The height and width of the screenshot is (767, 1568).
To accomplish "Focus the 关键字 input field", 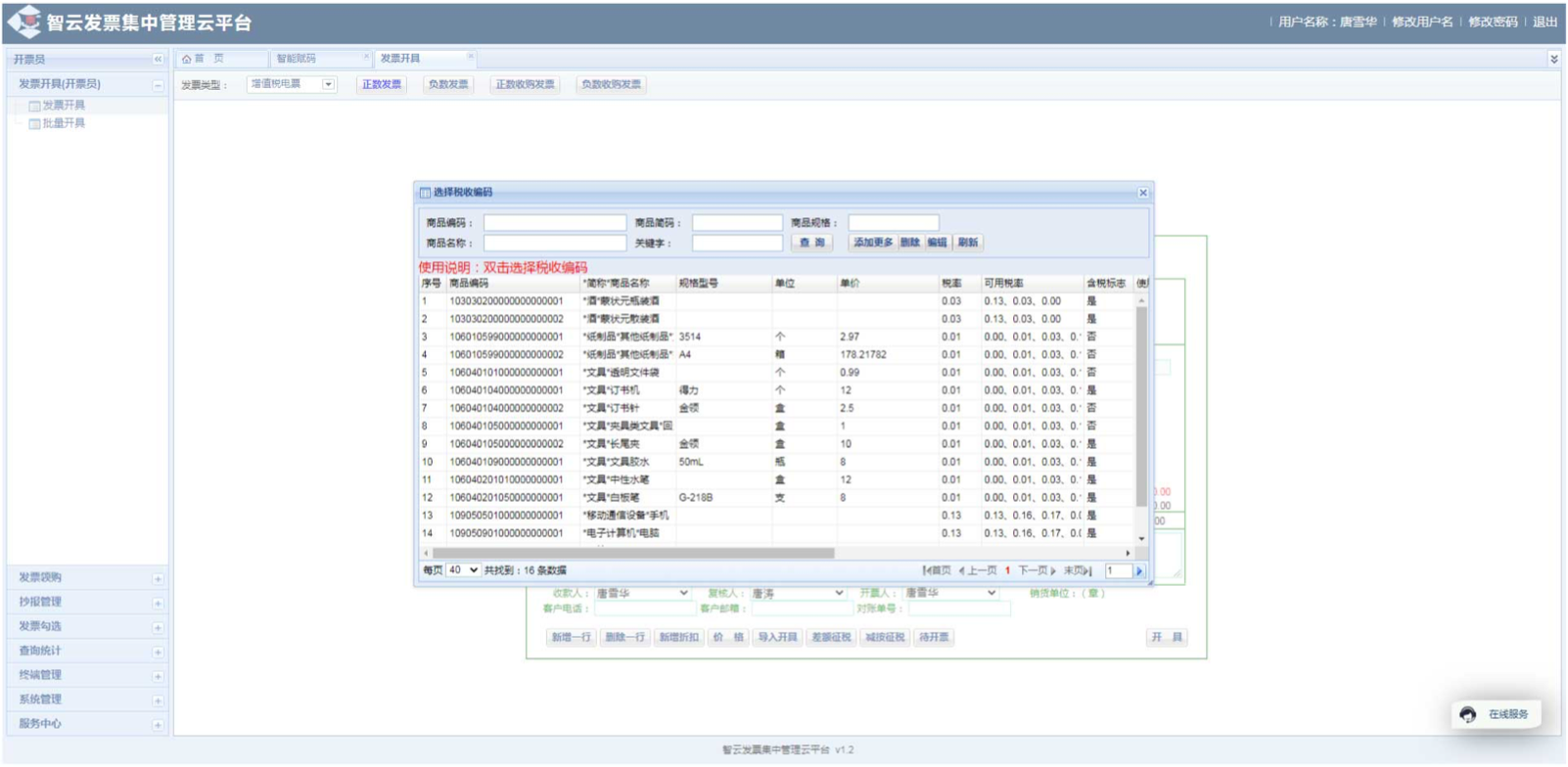I will click(x=737, y=243).
